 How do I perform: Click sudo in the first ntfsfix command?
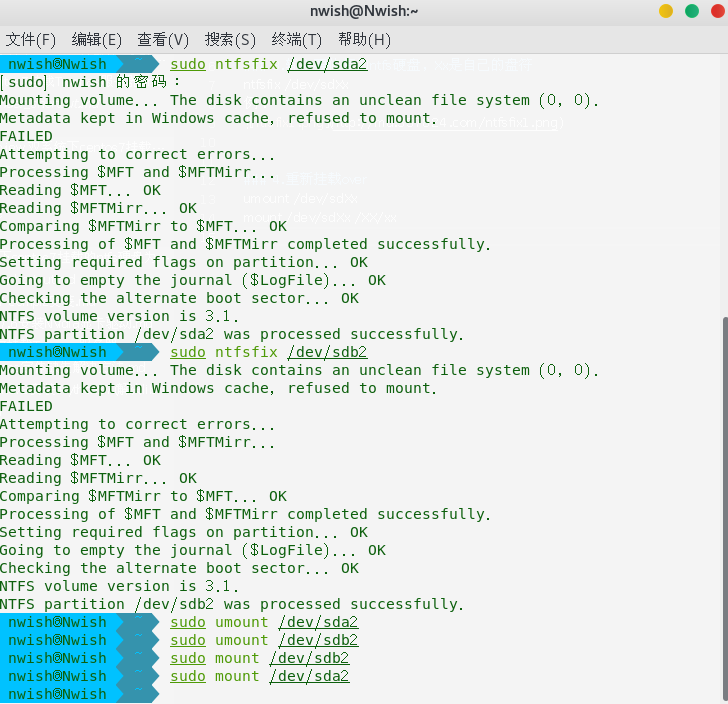[x=188, y=64]
